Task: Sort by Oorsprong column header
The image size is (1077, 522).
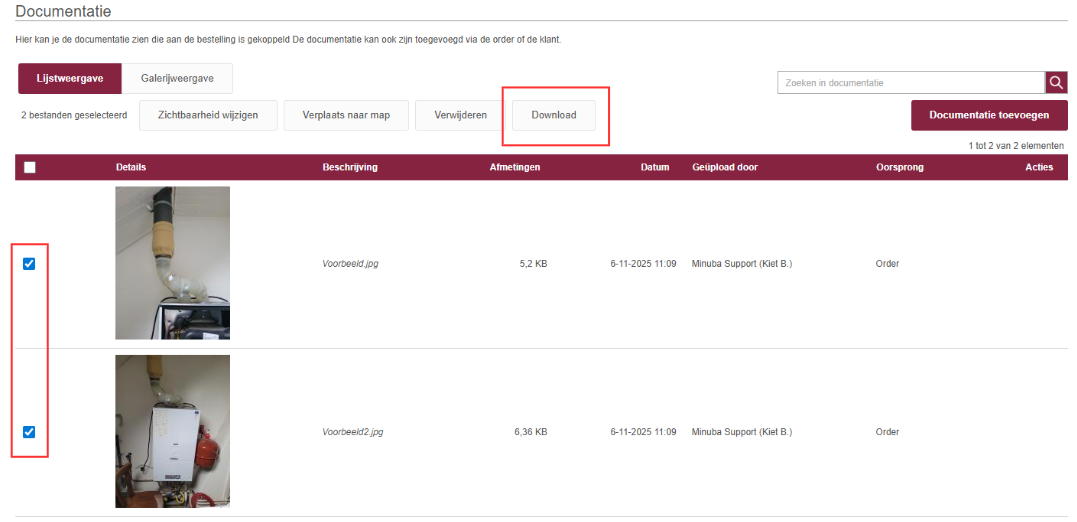Action: tap(899, 167)
